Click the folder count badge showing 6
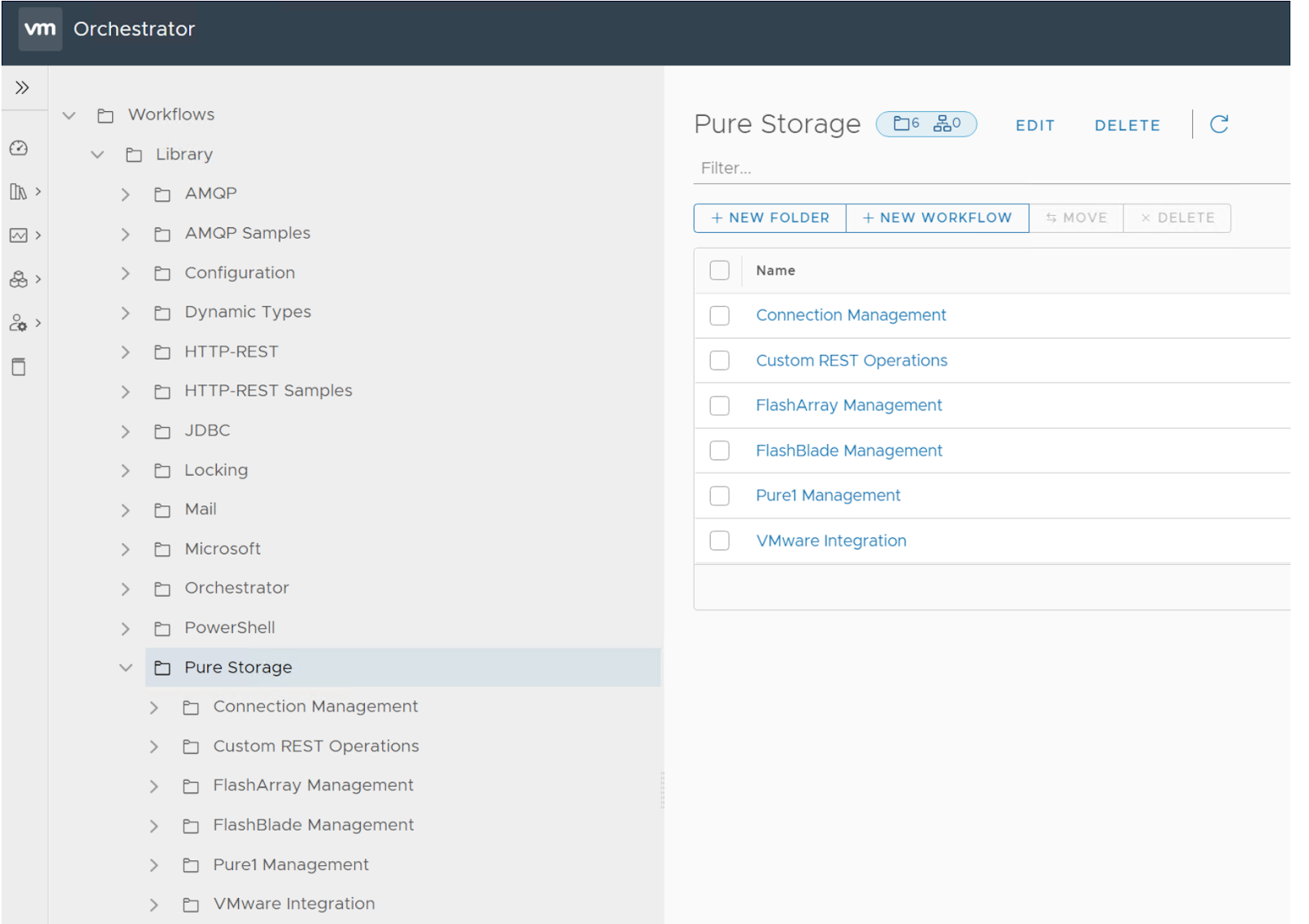This screenshot has width=1309, height=924. click(x=906, y=123)
